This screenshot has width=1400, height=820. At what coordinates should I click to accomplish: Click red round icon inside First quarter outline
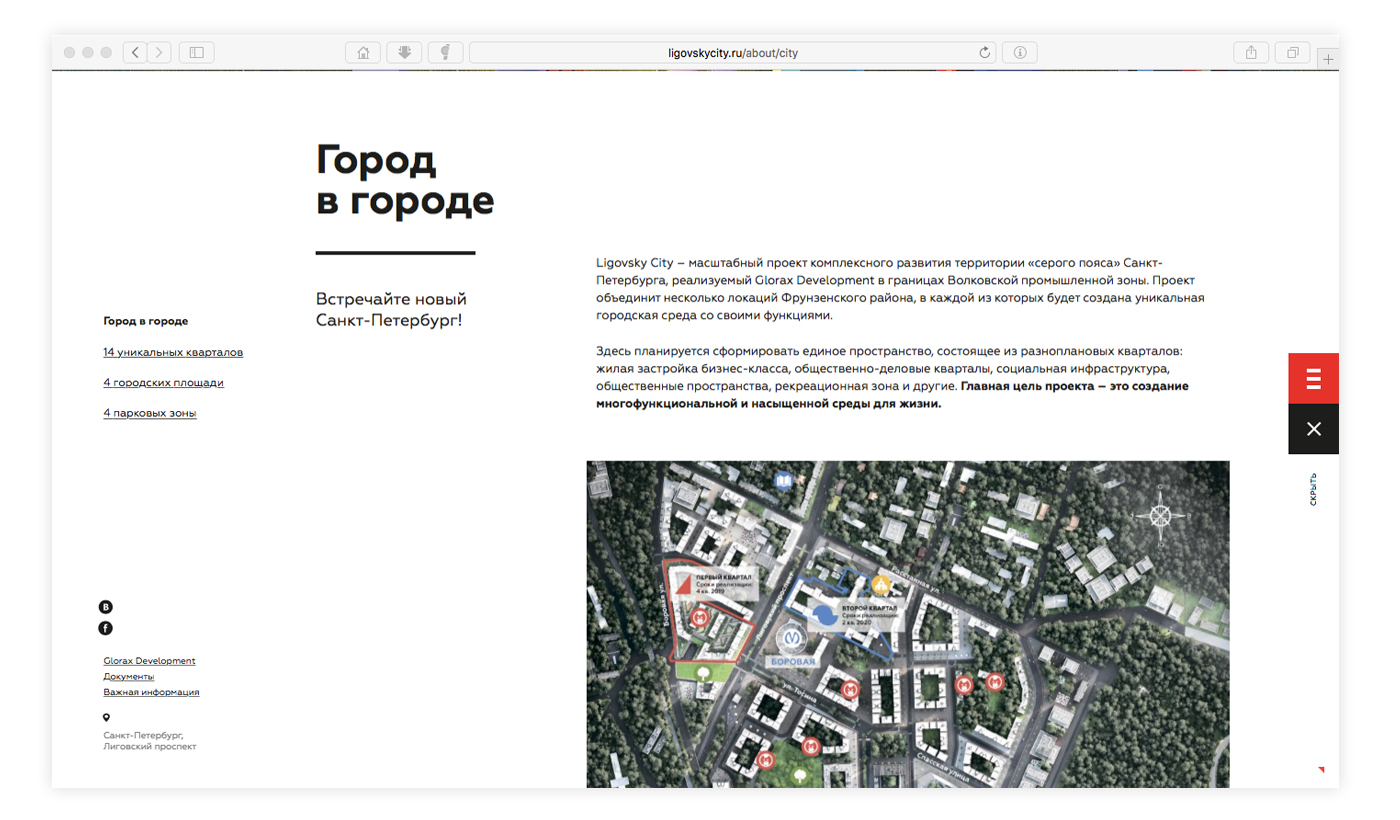coord(701,620)
